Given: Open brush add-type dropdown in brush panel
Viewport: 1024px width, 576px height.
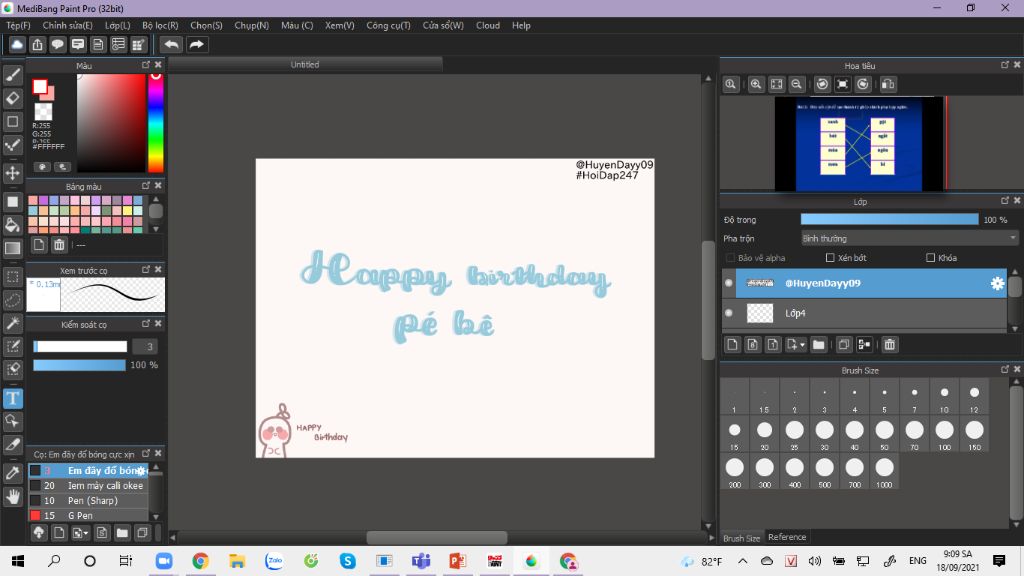Looking at the screenshot, I should pos(80,533).
